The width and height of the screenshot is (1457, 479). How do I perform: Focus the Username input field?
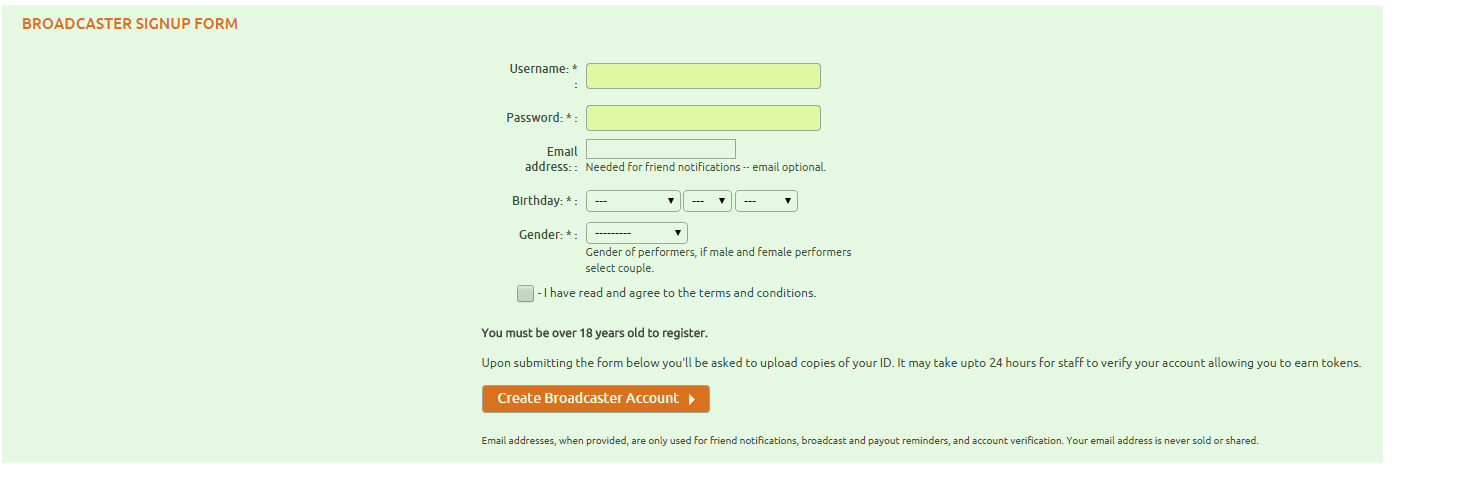point(703,76)
